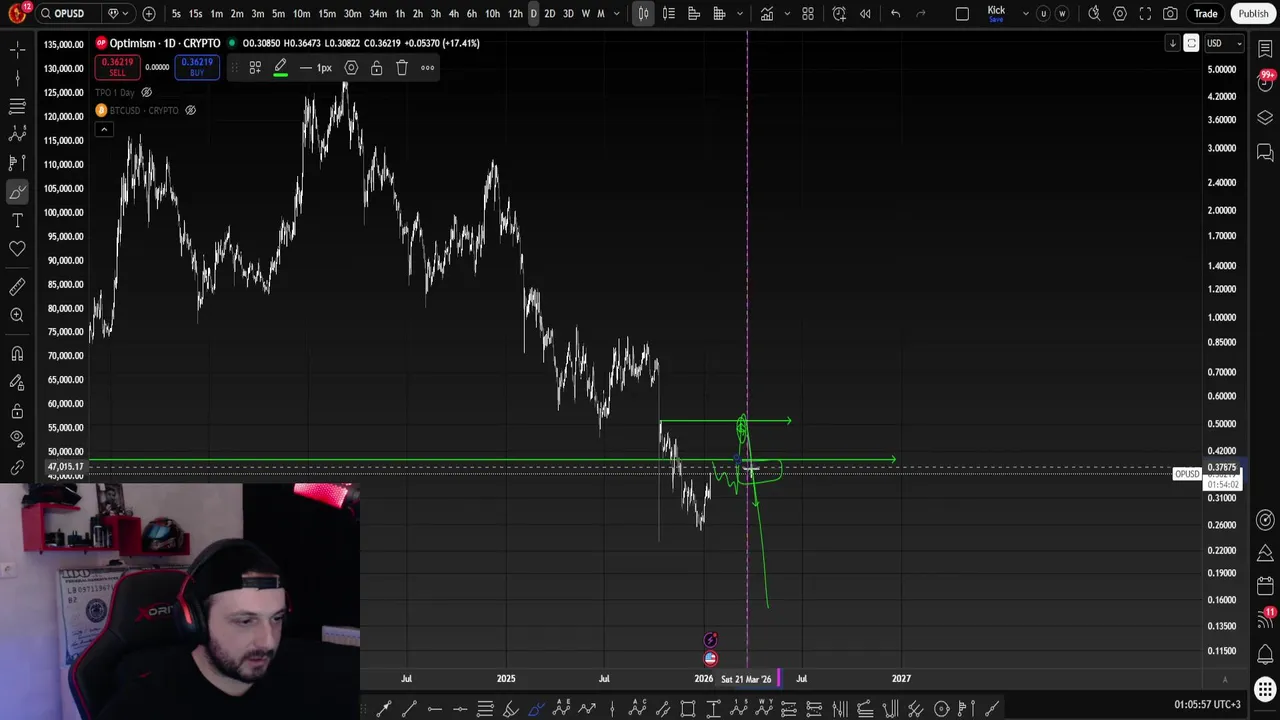Viewport: 1280px width, 720px height.
Task: Open quick search magnifier icon
Action: point(1094,13)
